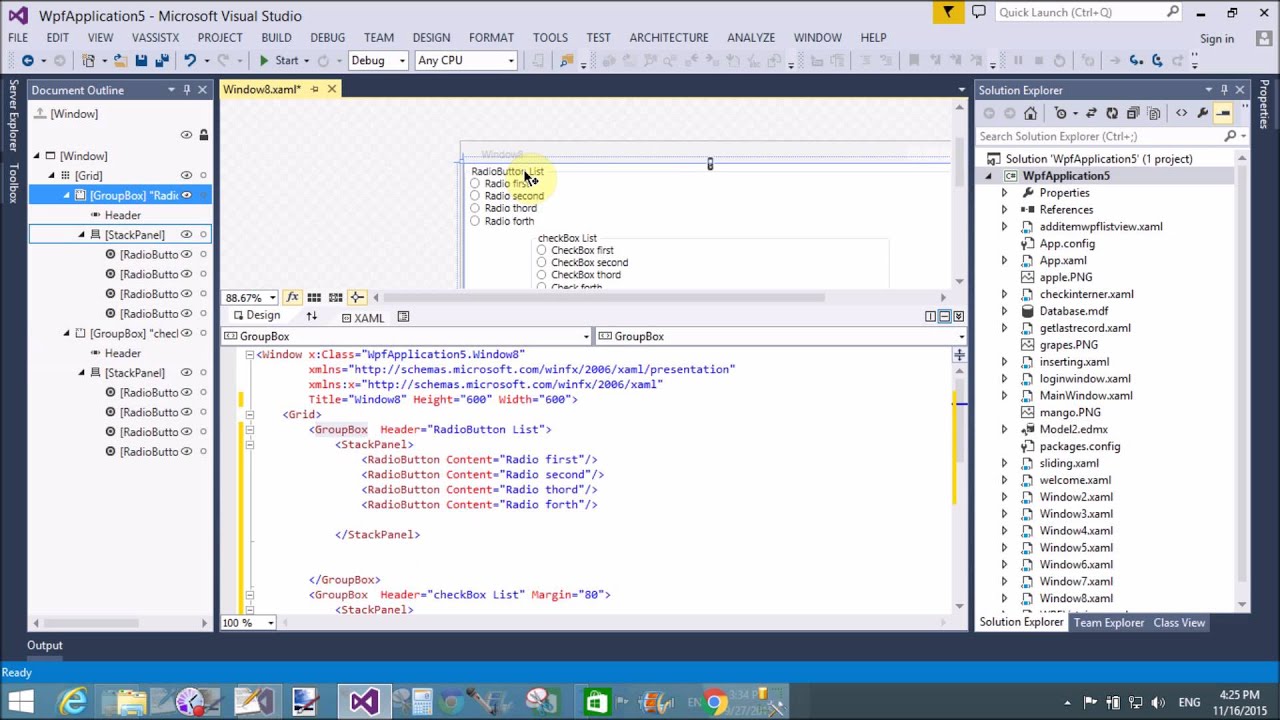This screenshot has height=720, width=1280.
Task: Click the Navigate Backward toolbar icon
Action: tap(28, 60)
